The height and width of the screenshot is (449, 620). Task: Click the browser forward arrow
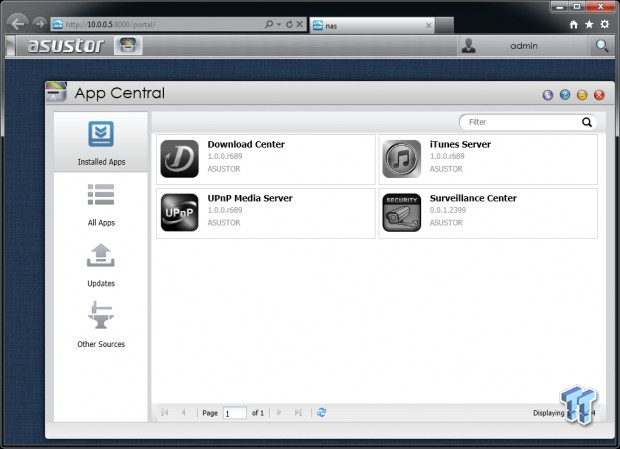pyautogui.click(x=39, y=24)
